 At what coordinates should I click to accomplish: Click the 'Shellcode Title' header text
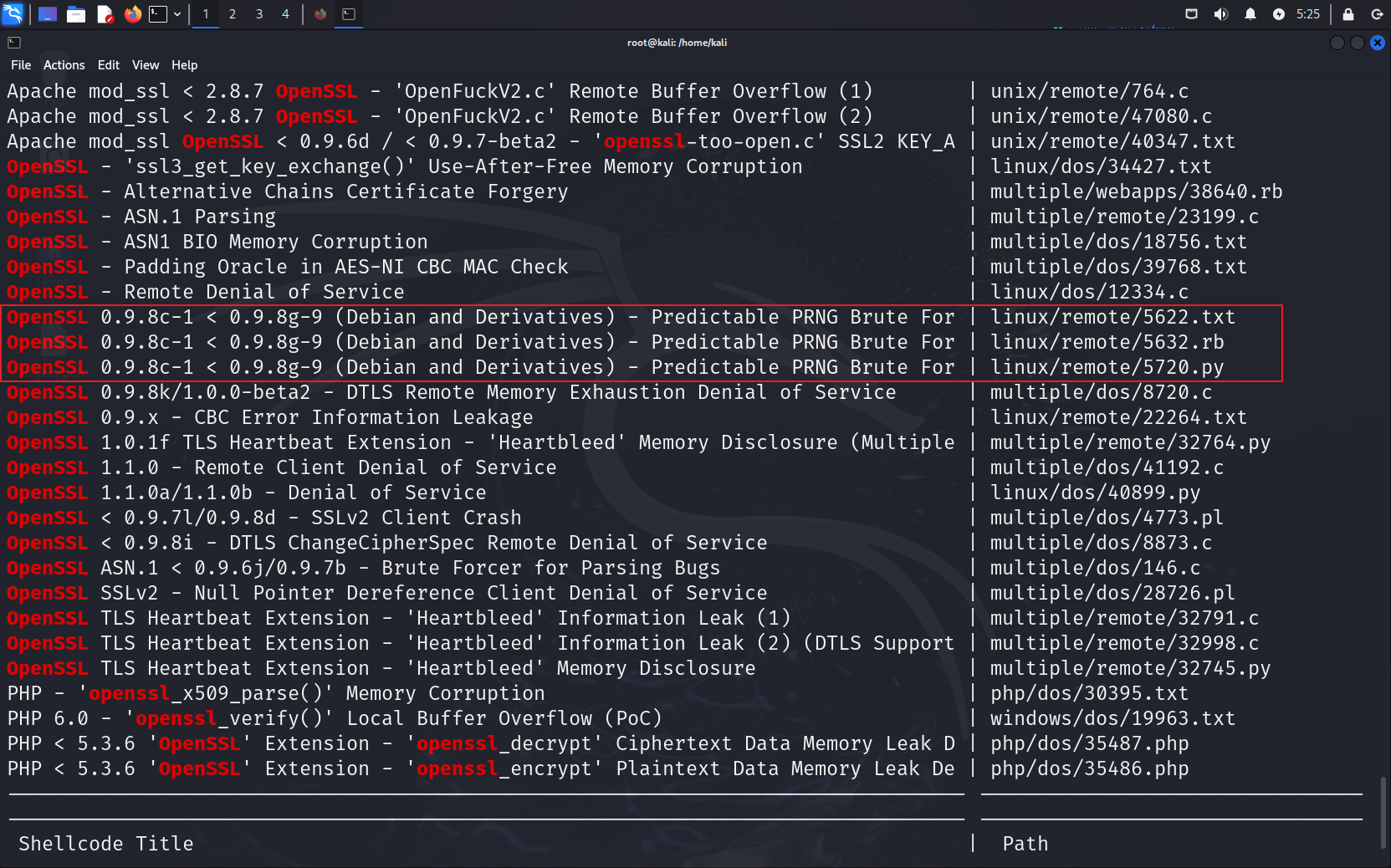pos(106,844)
